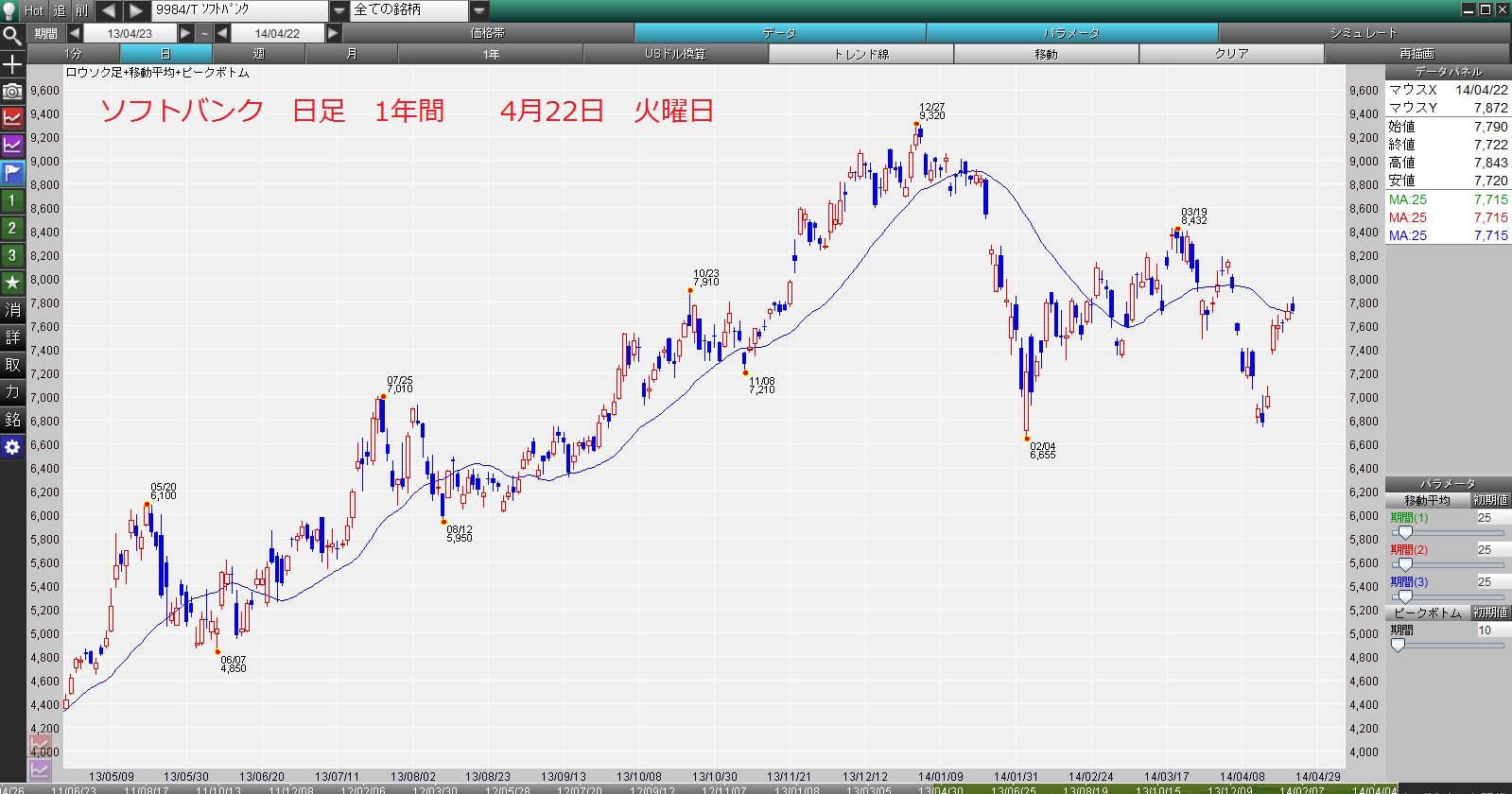
Task: Click the クリア clear button
Action: click(x=1231, y=54)
